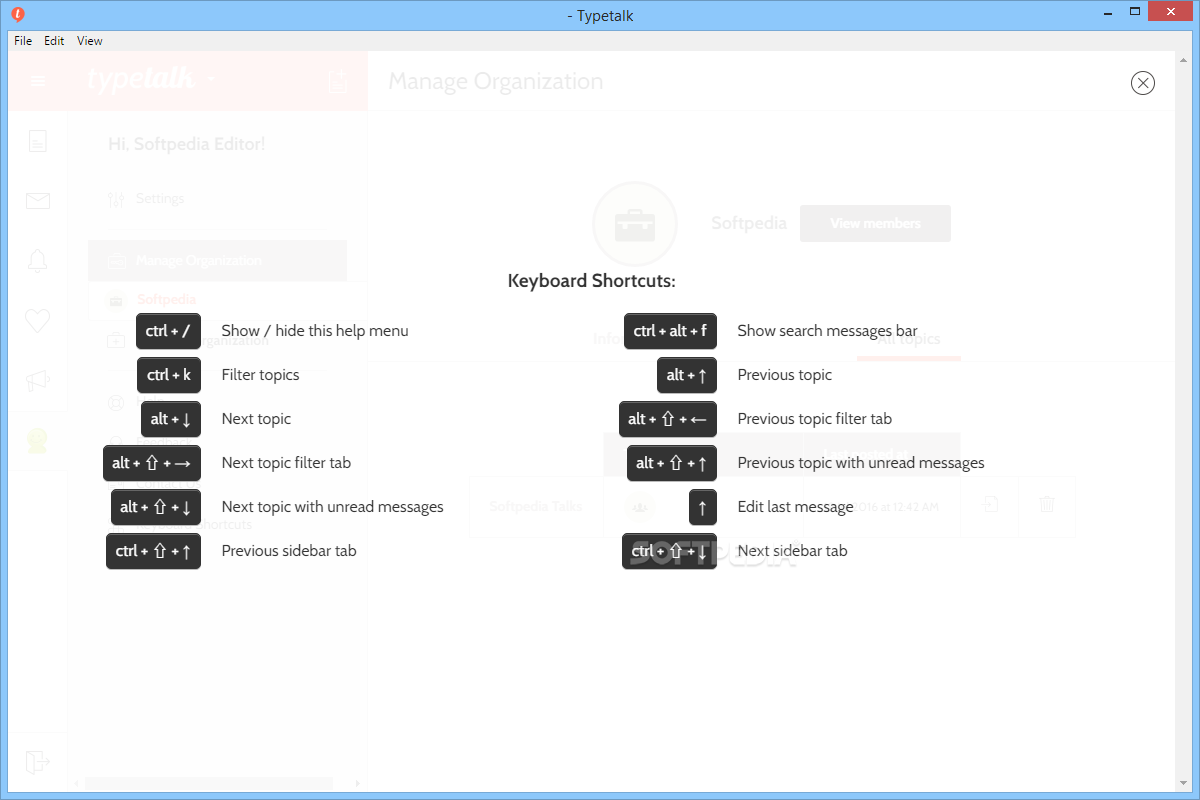The image size is (1200, 800).
Task: Click the 'Next topic filter tab' label
Action: tap(286, 463)
